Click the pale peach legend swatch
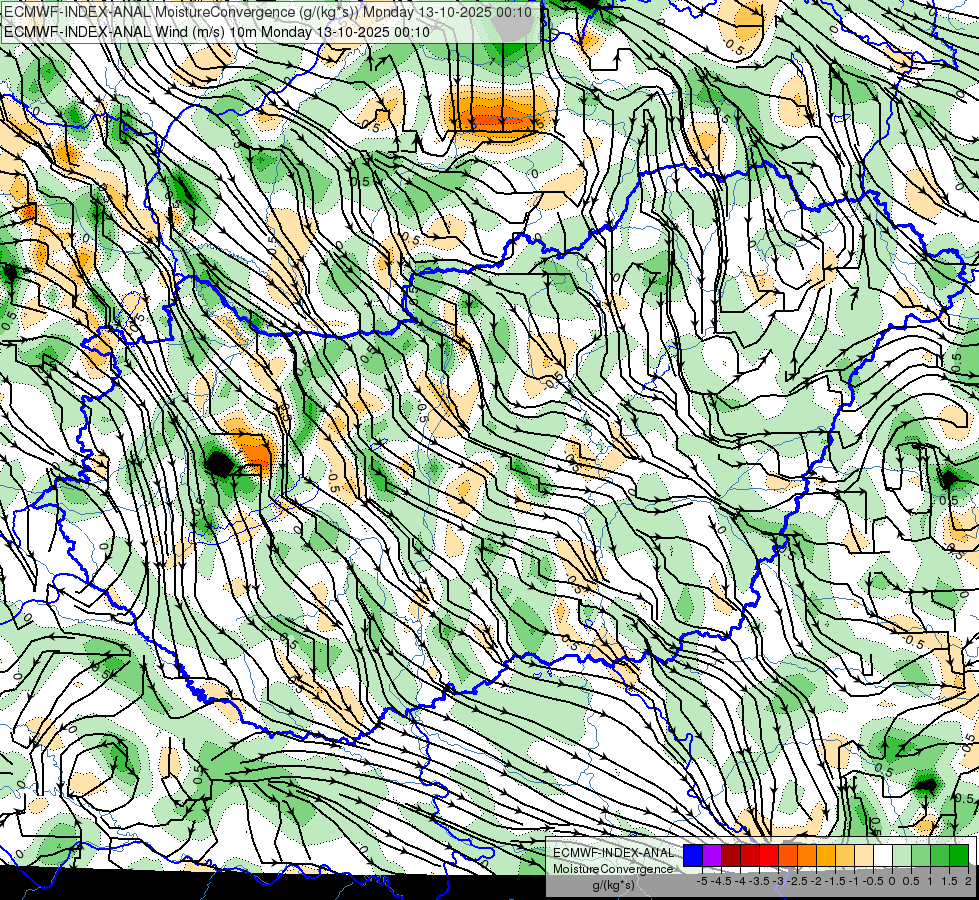Image resolution: width=979 pixels, height=900 pixels. click(x=864, y=855)
